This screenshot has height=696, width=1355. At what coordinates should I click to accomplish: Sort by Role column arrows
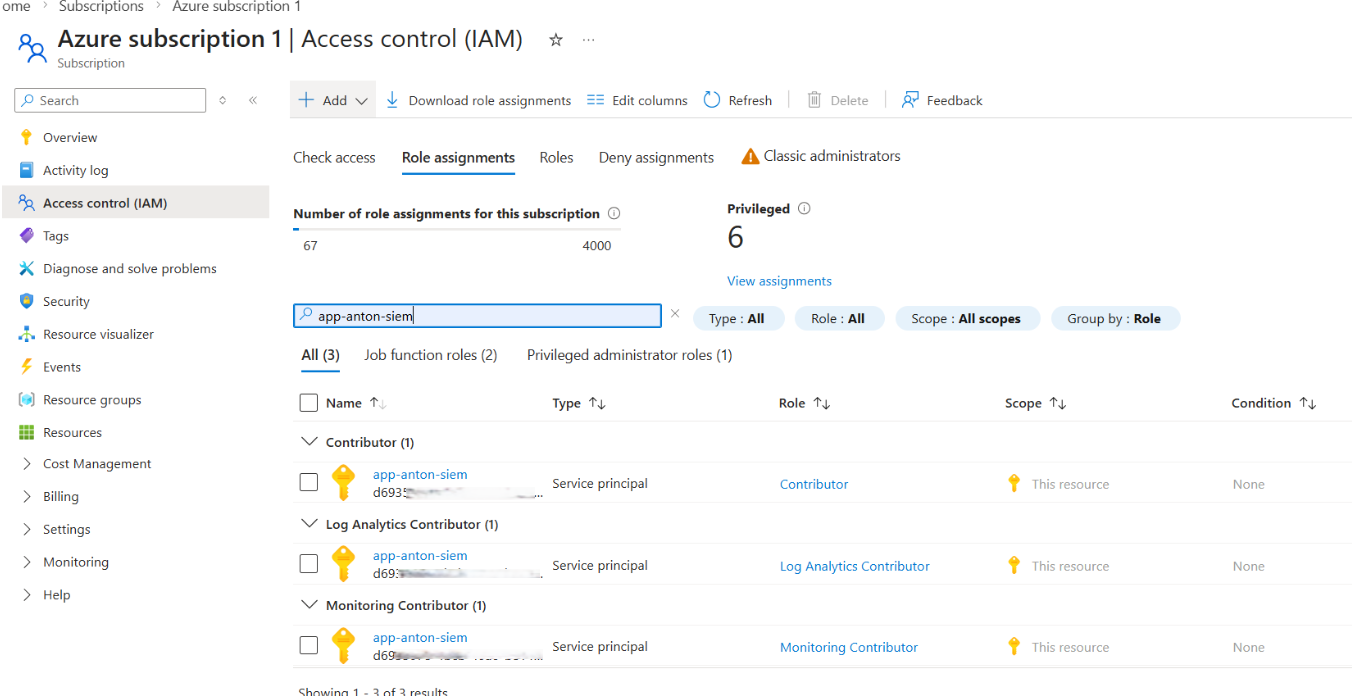[822, 403]
